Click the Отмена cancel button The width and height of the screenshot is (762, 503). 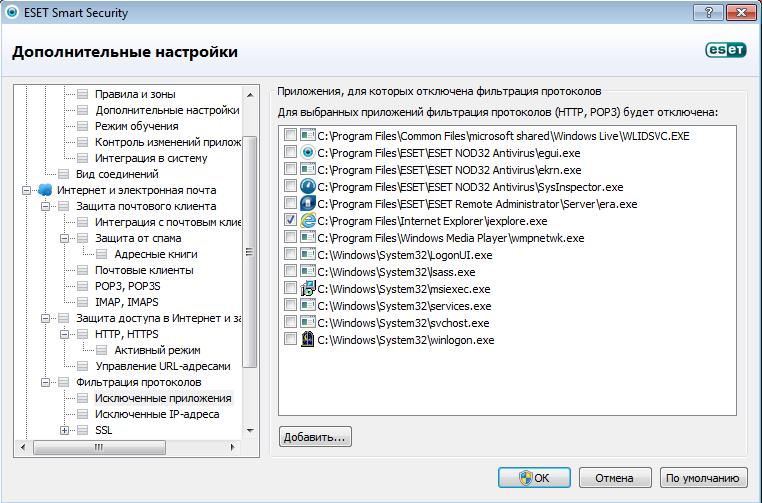click(615, 478)
